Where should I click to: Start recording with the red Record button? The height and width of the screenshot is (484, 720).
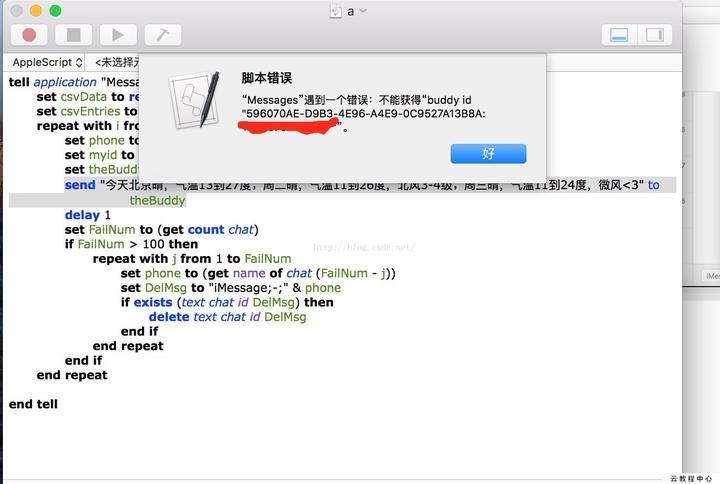click(x=29, y=35)
